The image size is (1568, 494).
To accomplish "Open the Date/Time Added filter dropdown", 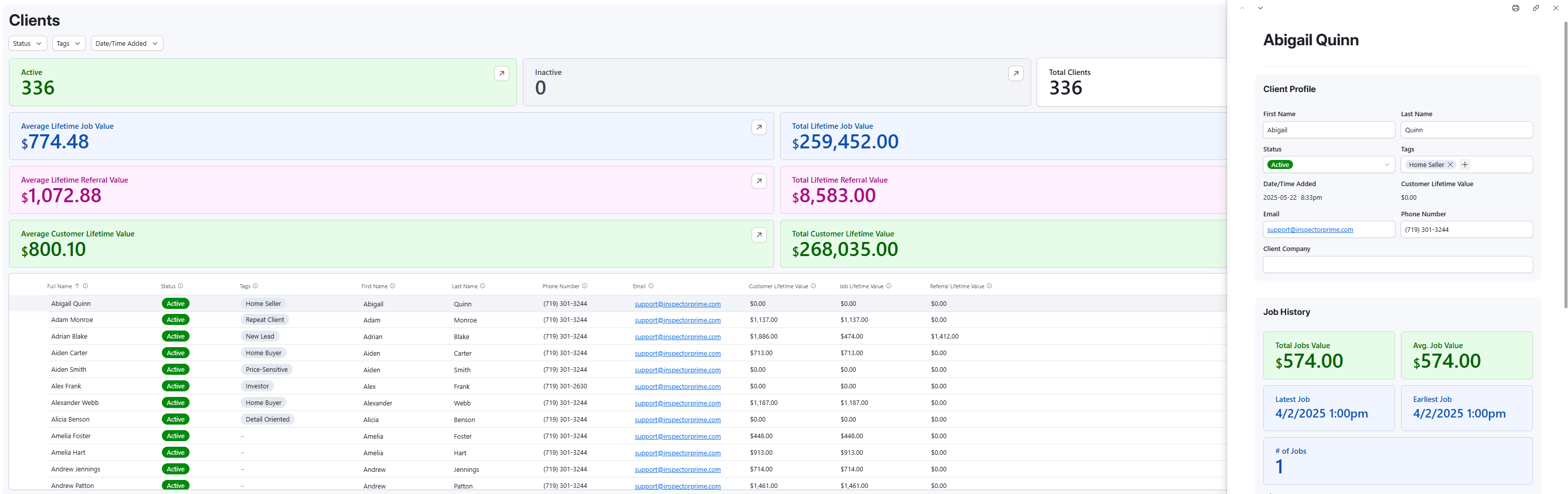I will pyautogui.click(x=126, y=44).
